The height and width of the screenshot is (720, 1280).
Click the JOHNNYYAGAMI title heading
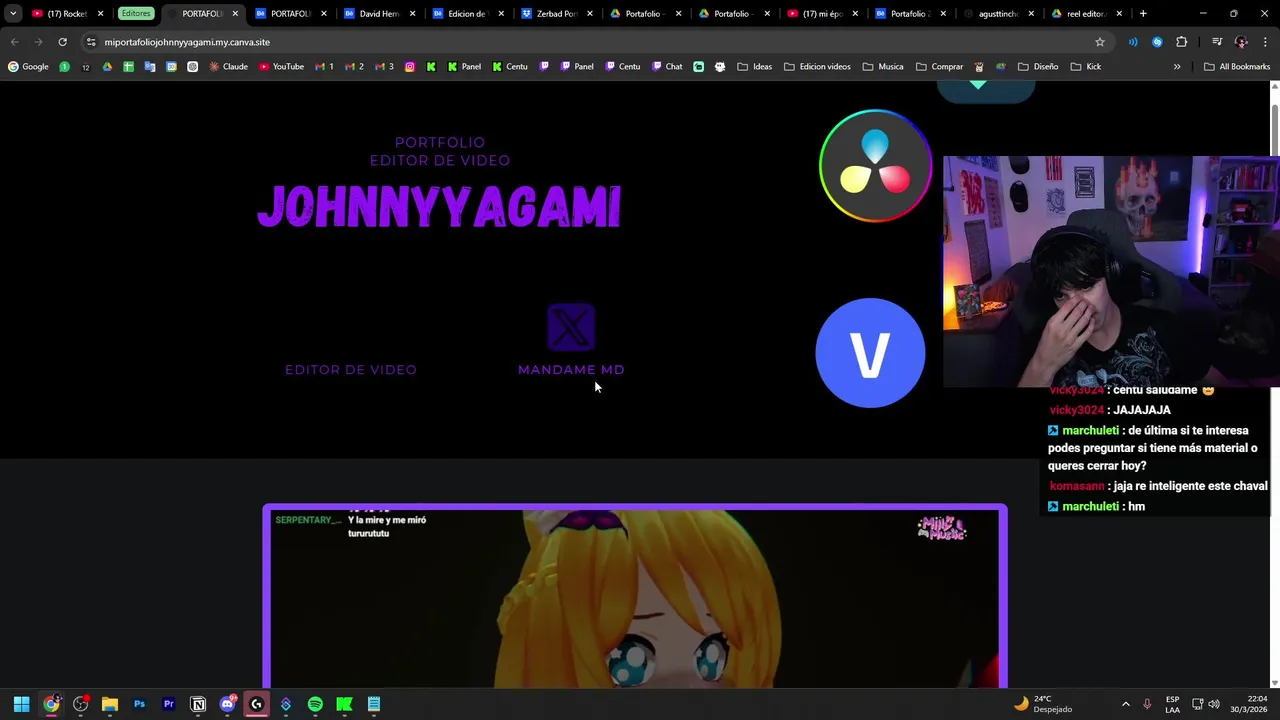coord(439,207)
